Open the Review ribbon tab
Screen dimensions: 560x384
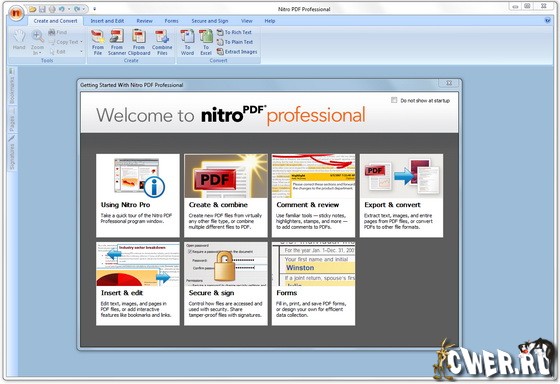pos(144,21)
